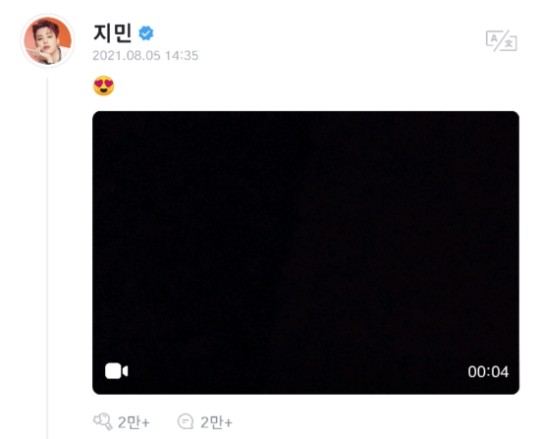Select the date 2021.08.05 text
Image resolution: width=540 pixels, height=439 pixels.
(126, 56)
